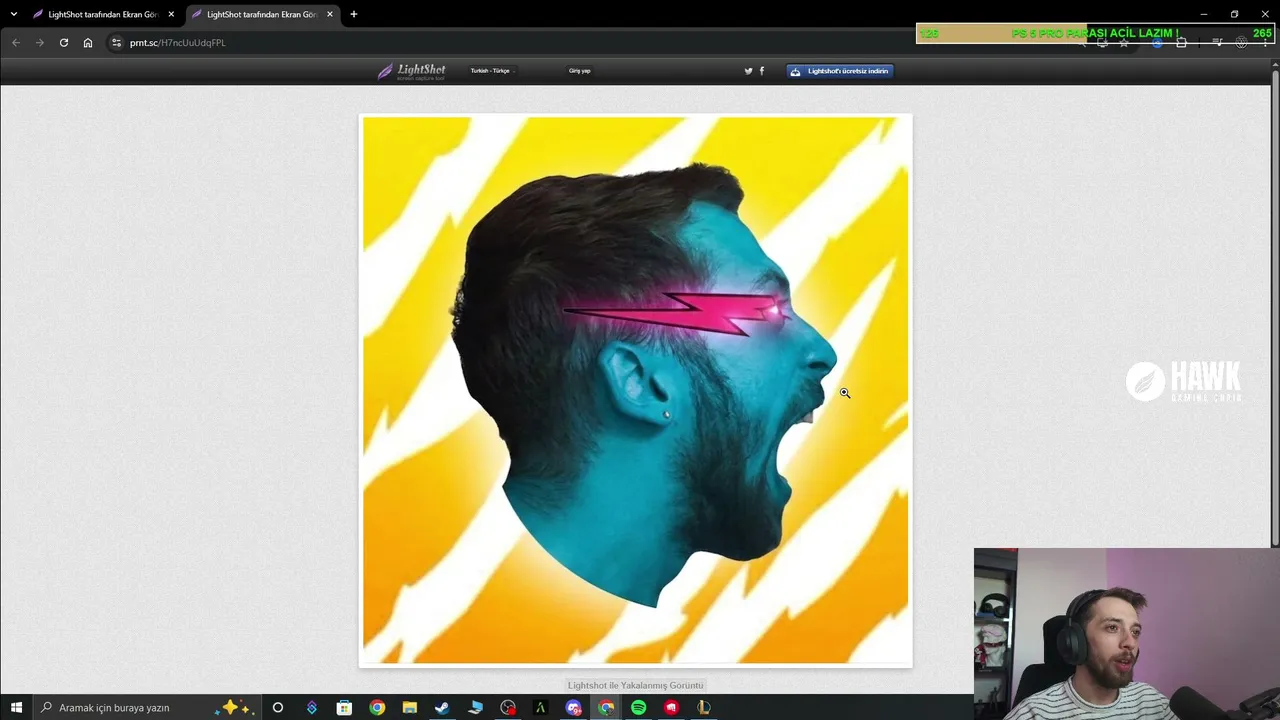This screenshot has width=1280, height=720.
Task: Minimize the Chrome window
Action: click(x=1204, y=14)
